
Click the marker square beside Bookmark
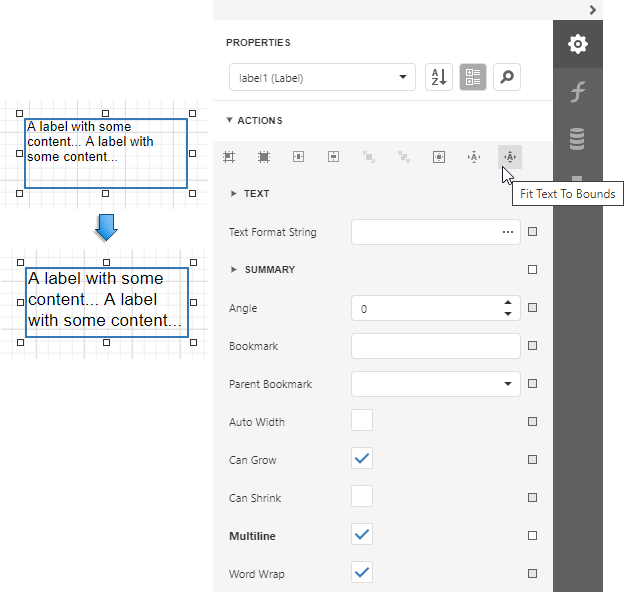coord(532,345)
